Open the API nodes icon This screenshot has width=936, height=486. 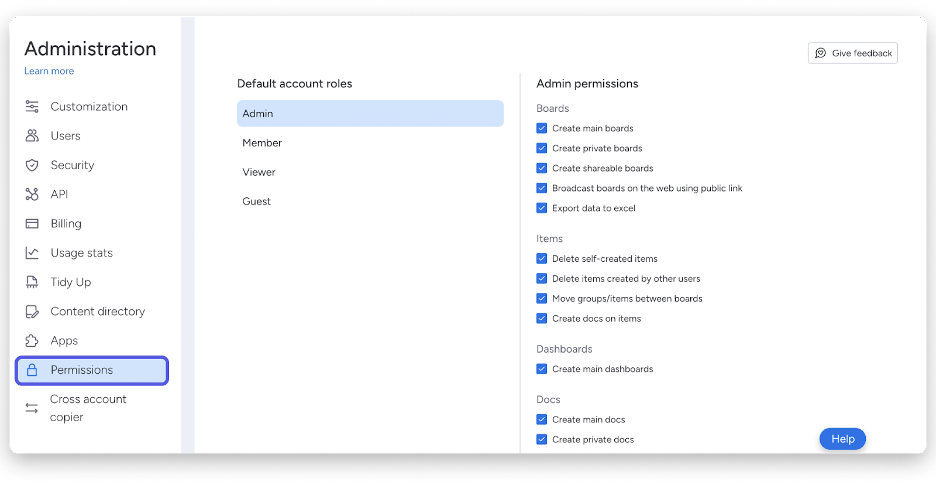[32, 195]
